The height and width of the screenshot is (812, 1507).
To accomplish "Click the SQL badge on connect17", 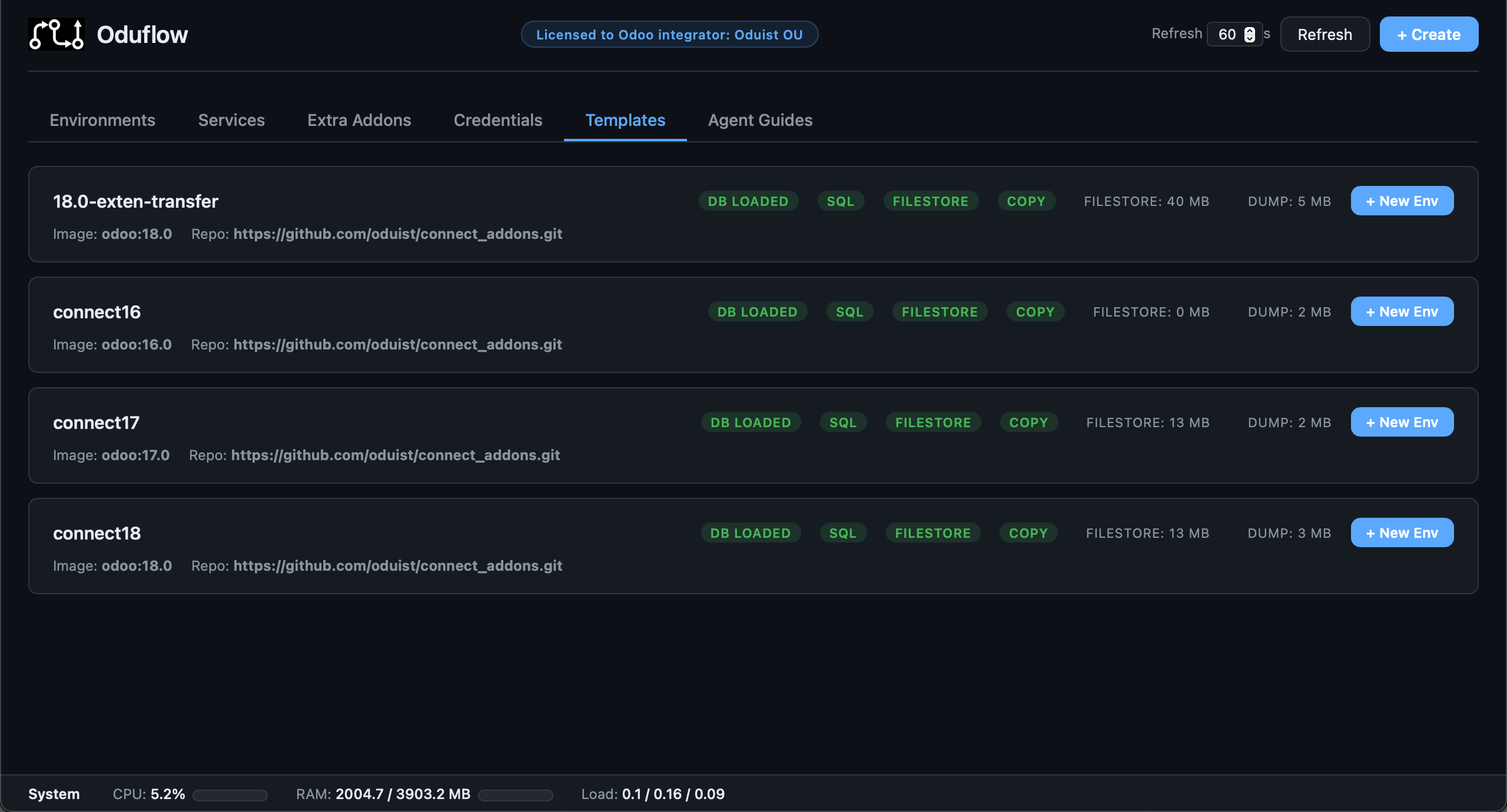I will [843, 422].
